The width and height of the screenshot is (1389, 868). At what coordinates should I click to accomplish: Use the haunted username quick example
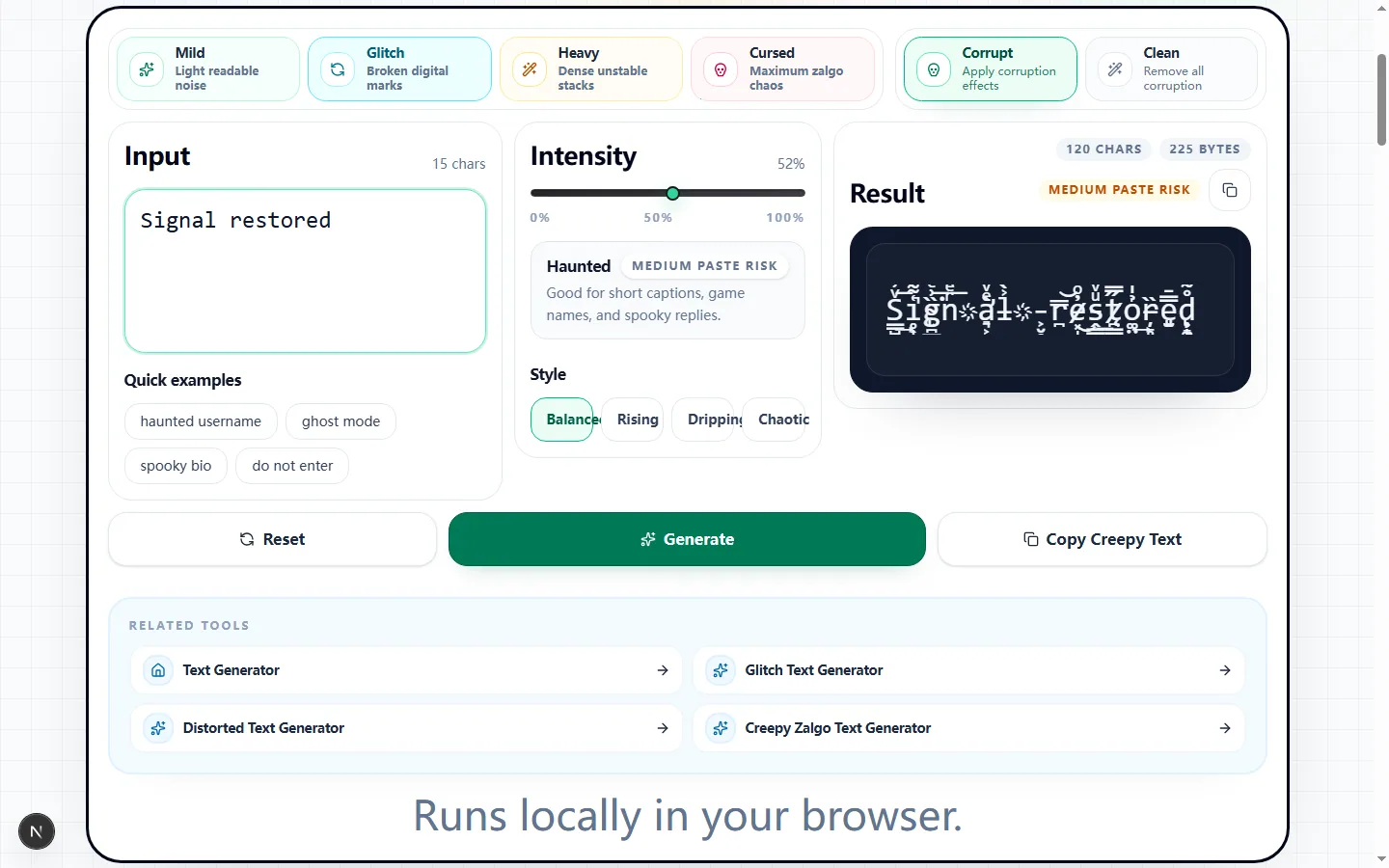[201, 421]
